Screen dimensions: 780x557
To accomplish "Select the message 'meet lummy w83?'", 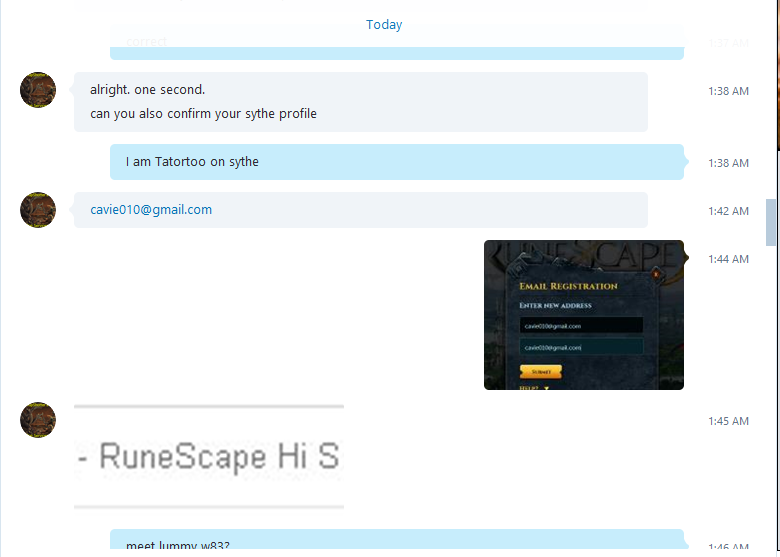I will (x=178, y=546).
